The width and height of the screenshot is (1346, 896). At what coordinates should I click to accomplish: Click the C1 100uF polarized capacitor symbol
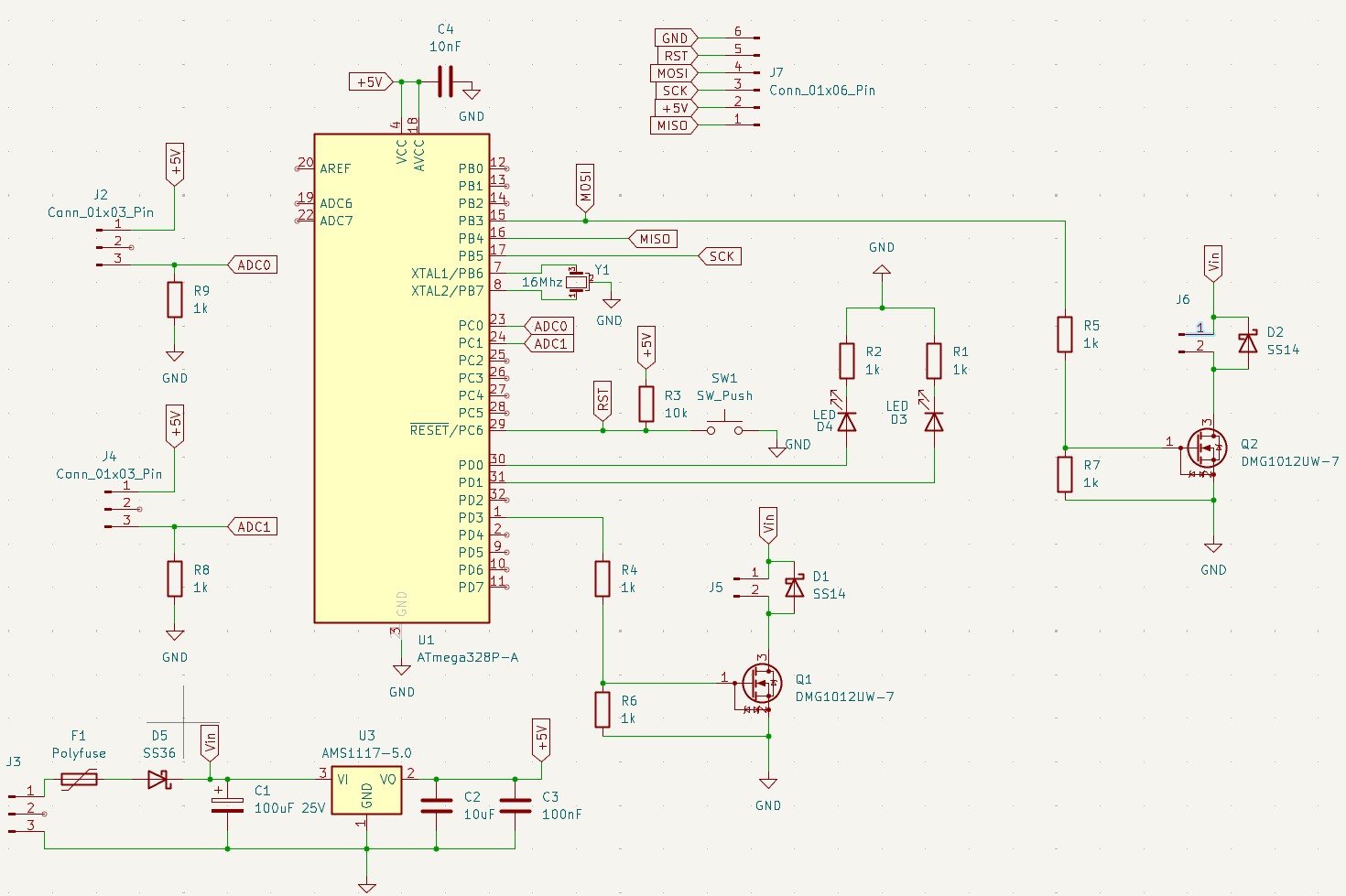[227, 804]
